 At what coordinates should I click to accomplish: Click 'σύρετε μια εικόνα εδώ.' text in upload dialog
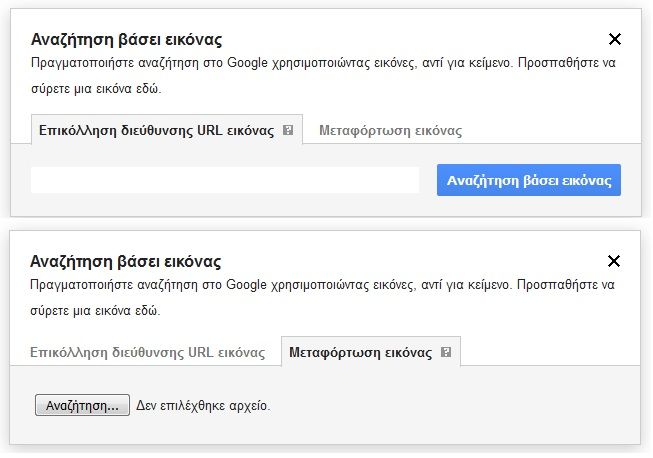tap(95, 311)
